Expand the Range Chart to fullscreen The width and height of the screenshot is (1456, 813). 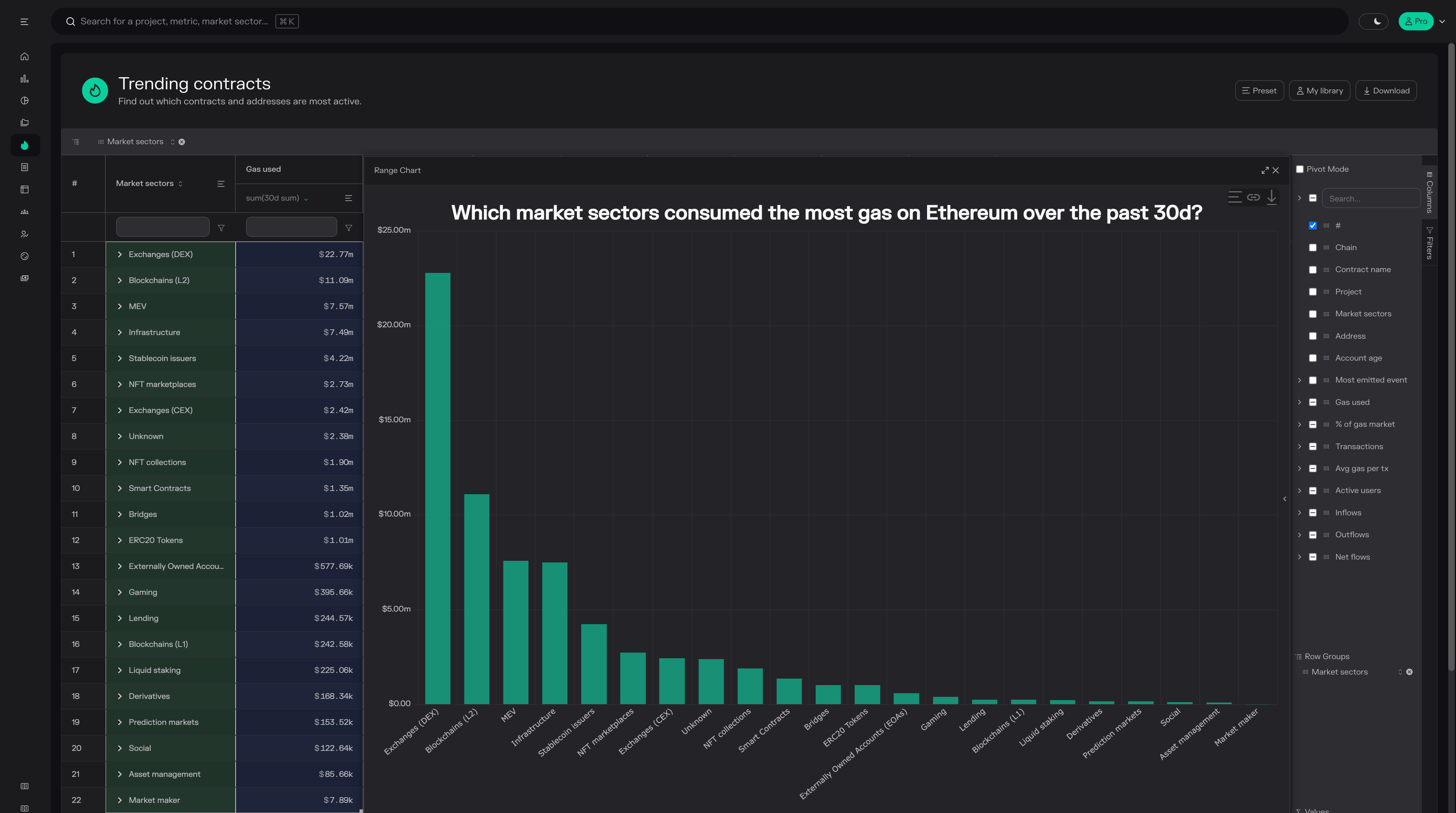tap(1264, 170)
